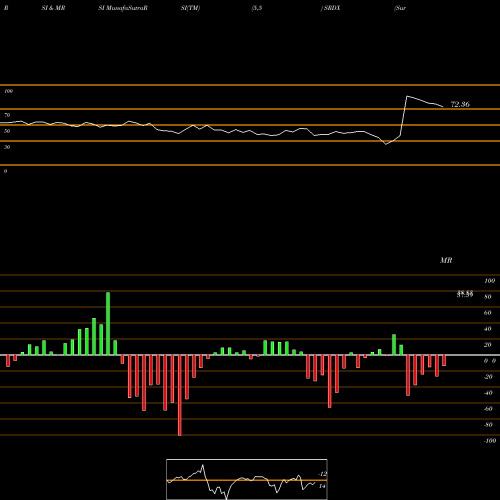Viewport: 500px width, 500px height.
Task: Click the 80 axis label on MR histogram
Action: tap(488, 297)
